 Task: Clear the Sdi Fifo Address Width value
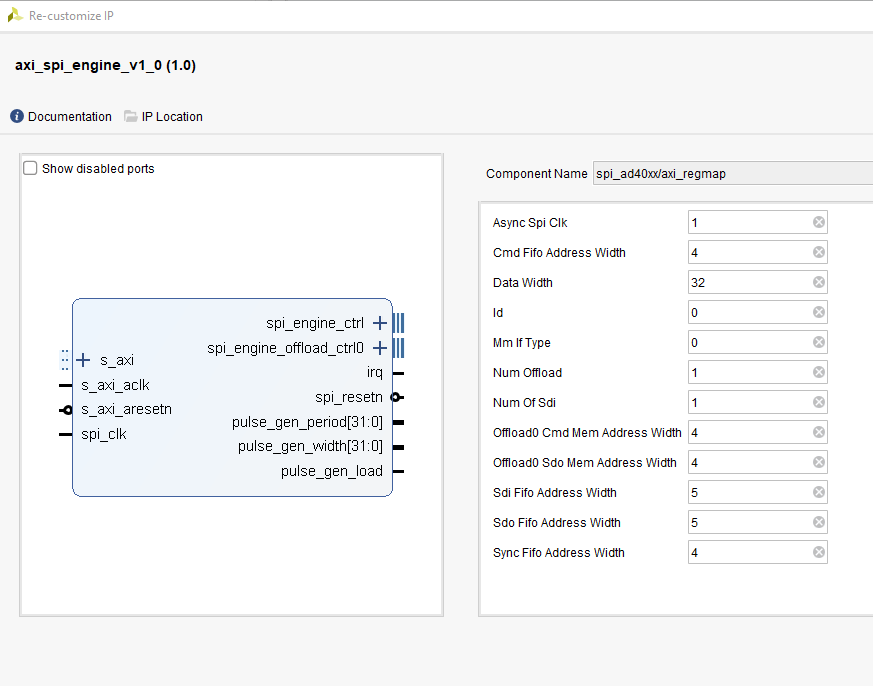click(818, 493)
